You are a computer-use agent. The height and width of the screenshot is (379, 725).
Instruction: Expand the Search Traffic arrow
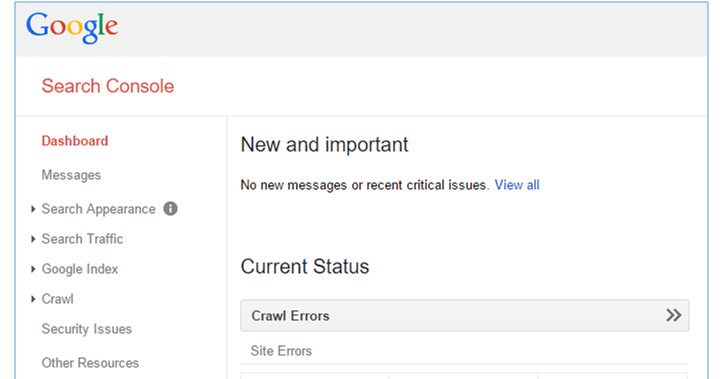click(x=33, y=239)
